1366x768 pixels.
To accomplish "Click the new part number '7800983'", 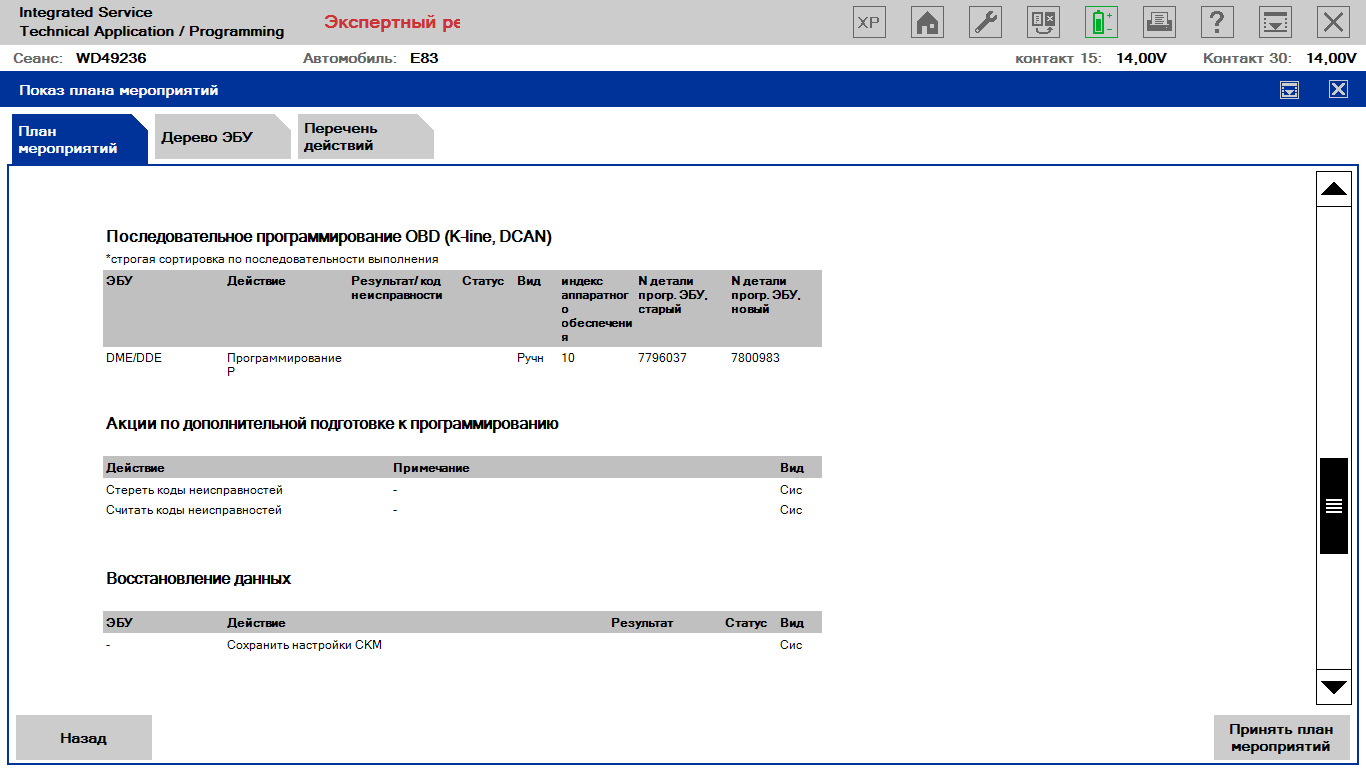I will 755,358.
